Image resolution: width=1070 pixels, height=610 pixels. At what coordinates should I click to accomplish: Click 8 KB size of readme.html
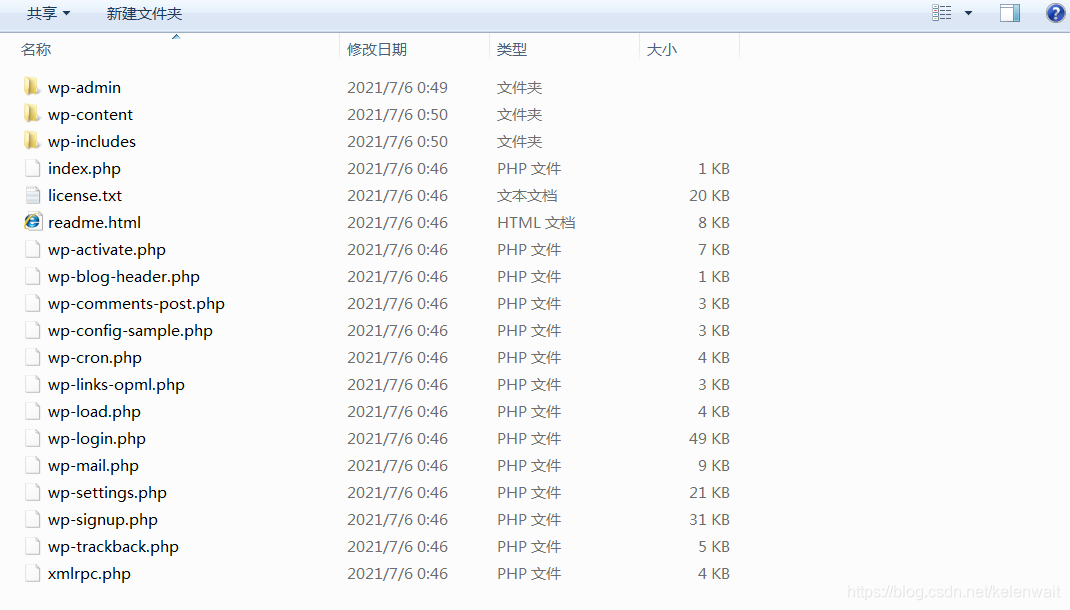point(714,223)
